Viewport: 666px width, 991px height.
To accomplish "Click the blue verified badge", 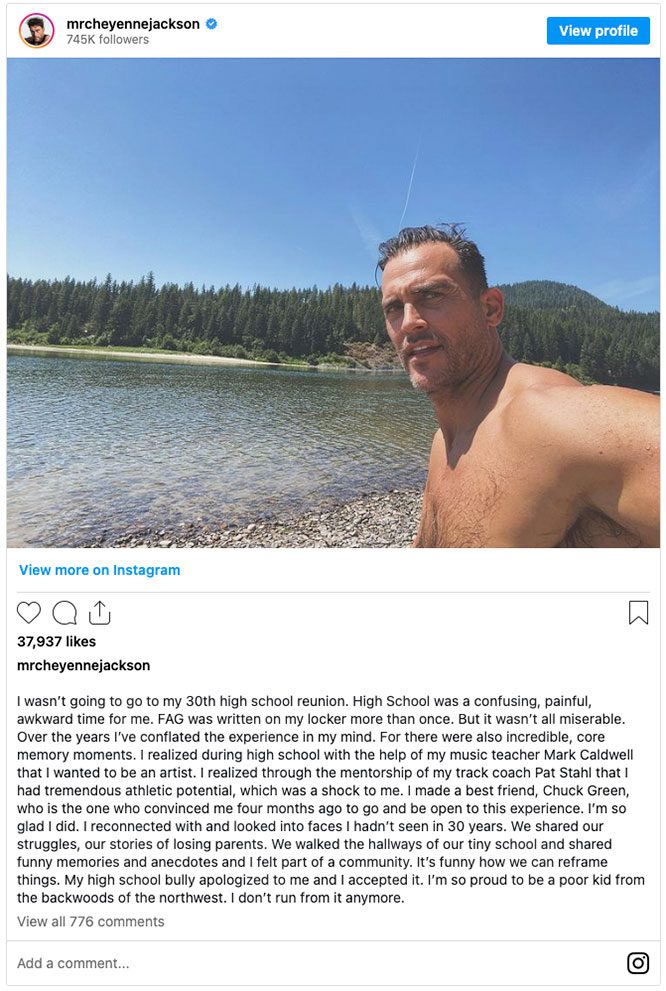I will [x=212, y=24].
